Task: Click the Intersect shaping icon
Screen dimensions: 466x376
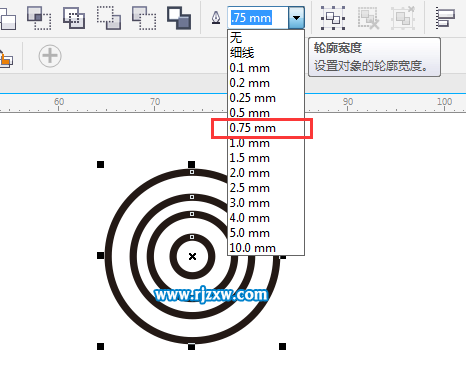Action: tap(74, 18)
